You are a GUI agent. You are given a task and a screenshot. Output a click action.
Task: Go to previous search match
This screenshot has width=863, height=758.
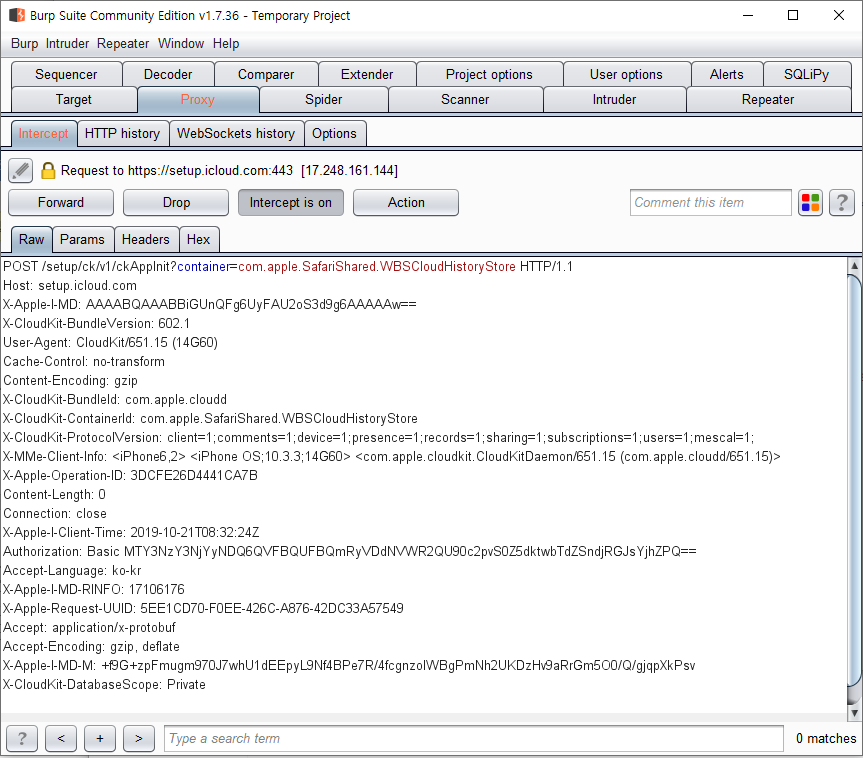(61, 738)
